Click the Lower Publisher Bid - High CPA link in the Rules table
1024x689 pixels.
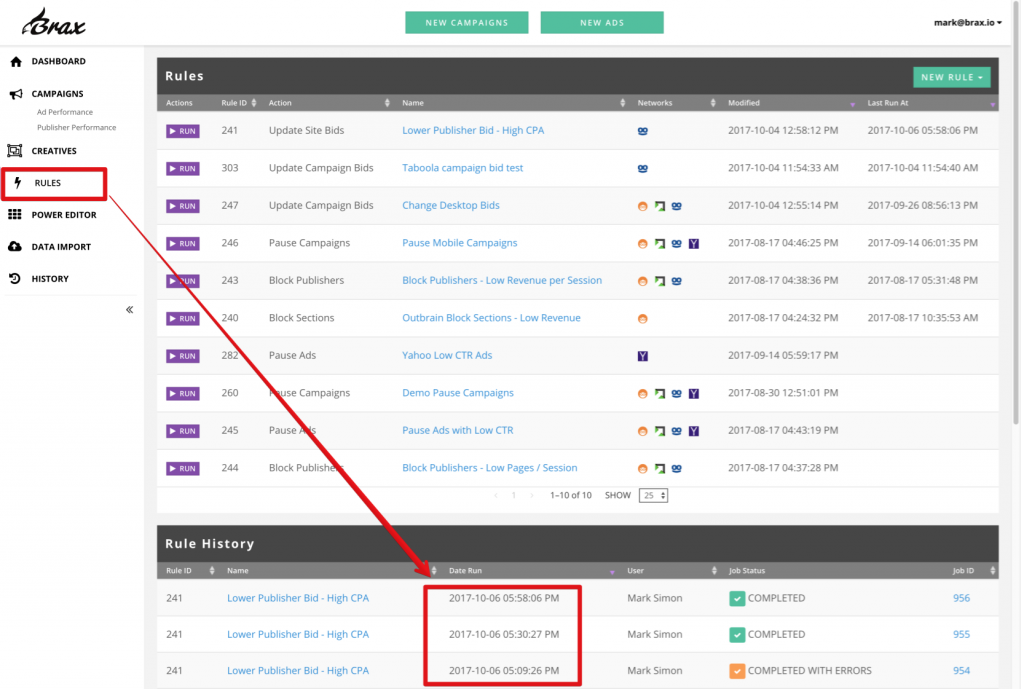[x=473, y=131]
